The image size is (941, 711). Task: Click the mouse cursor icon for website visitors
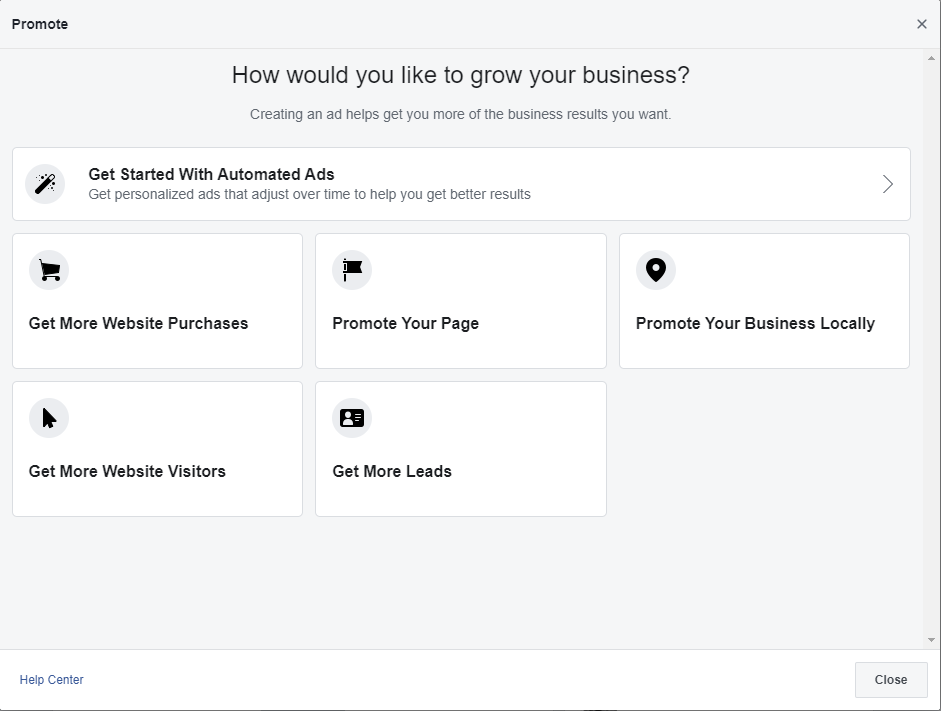pos(49,418)
